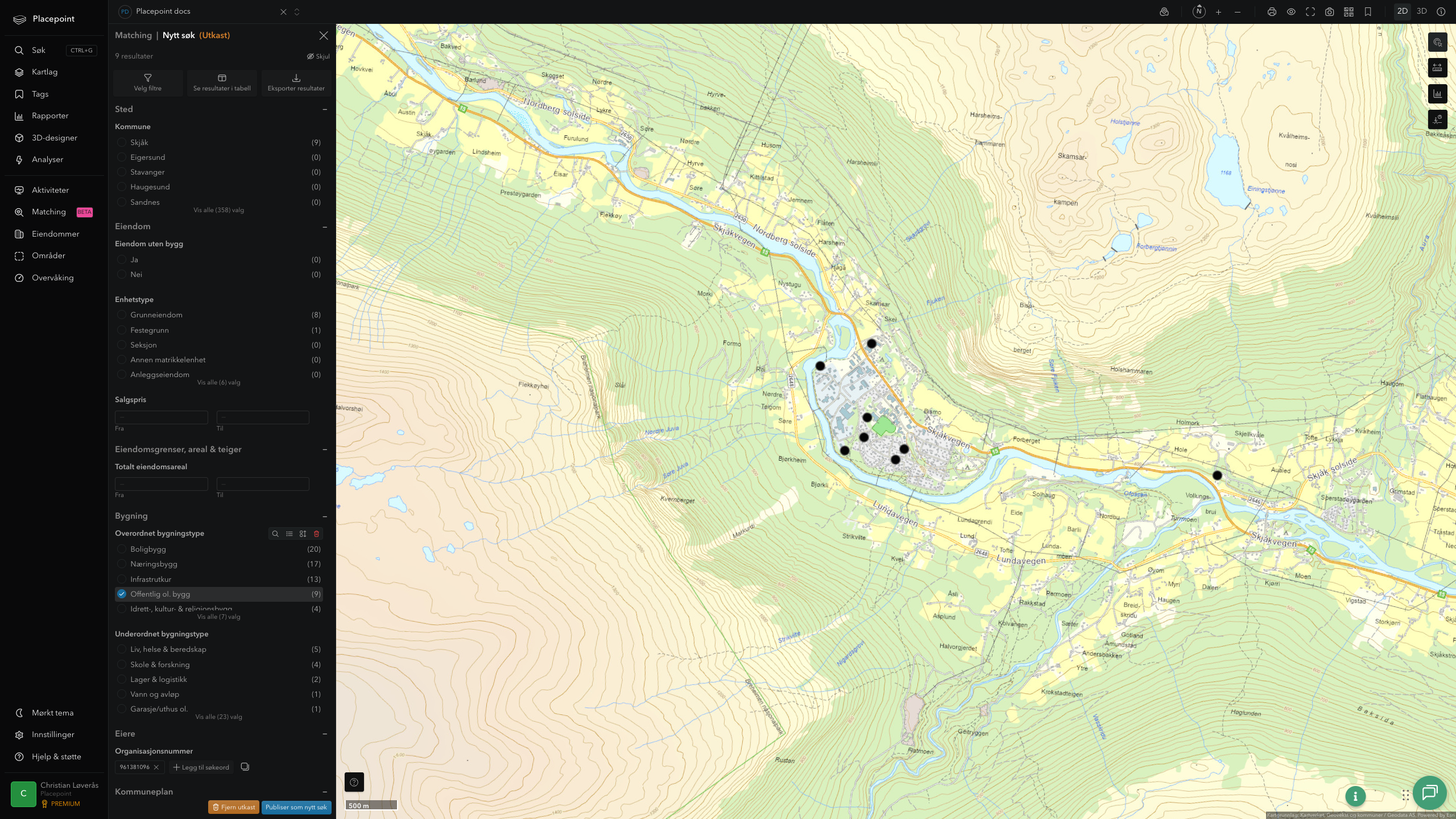
Task: Collapse the Bygning section
Action: click(325, 516)
